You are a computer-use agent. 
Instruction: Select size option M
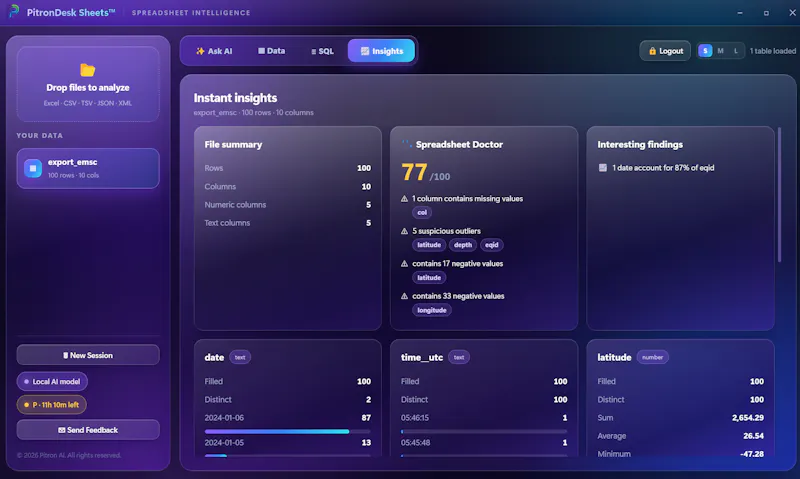(720, 51)
